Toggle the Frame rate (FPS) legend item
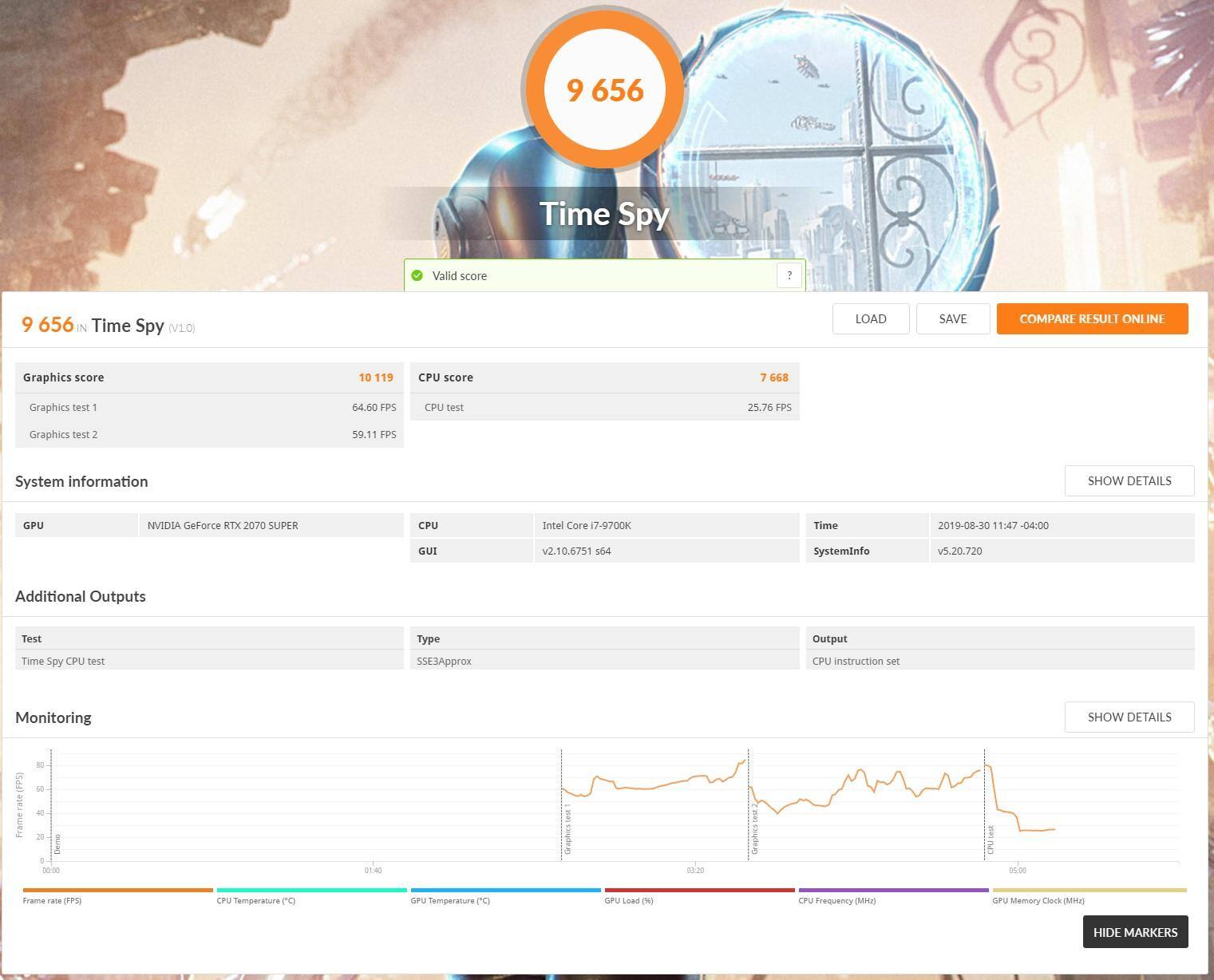The height and width of the screenshot is (980, 1214). (53, 900)
